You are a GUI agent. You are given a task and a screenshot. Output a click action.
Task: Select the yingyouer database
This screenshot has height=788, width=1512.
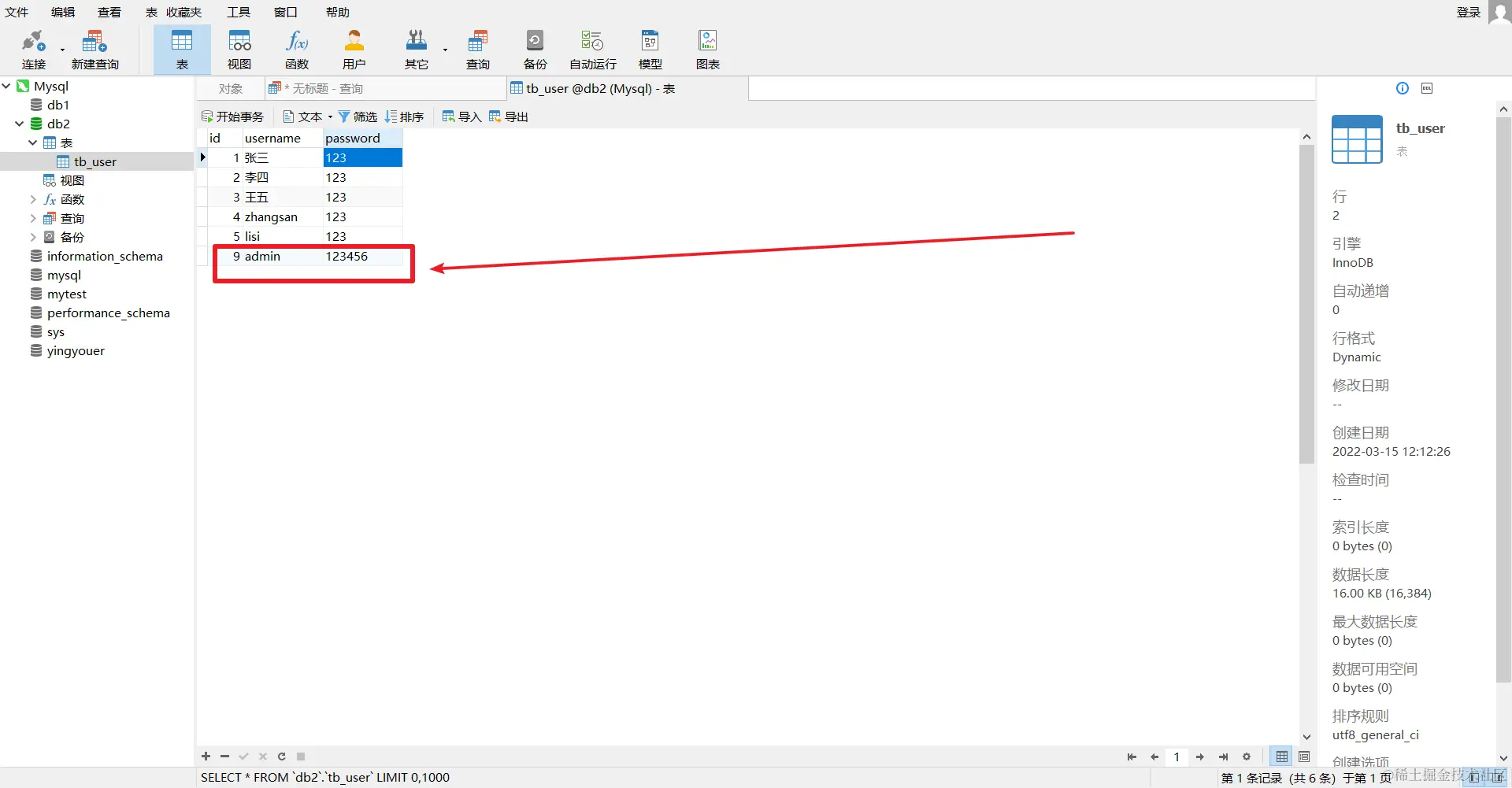pyautogui.click(x=76, y=350)
